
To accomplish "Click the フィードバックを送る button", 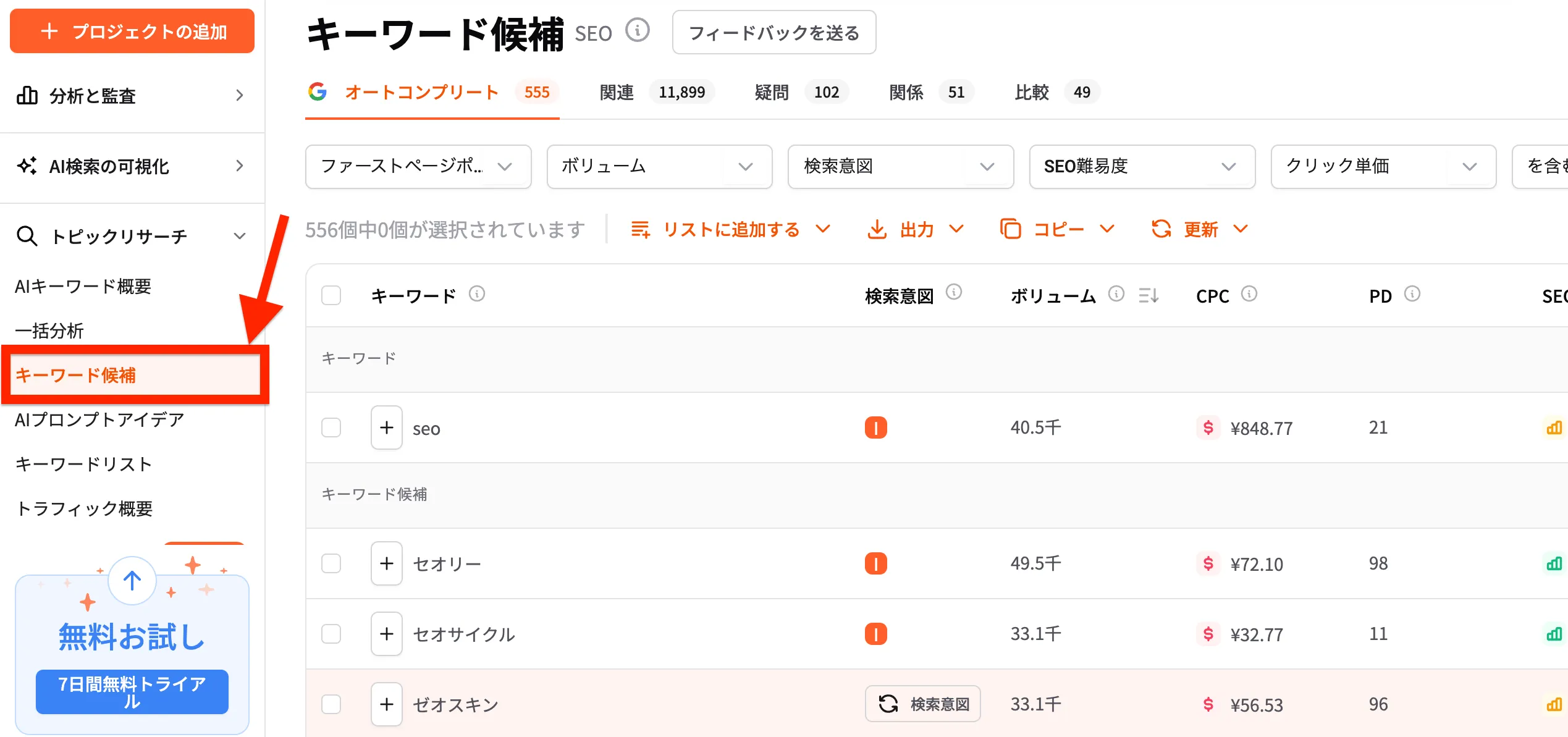I will 774,32.
